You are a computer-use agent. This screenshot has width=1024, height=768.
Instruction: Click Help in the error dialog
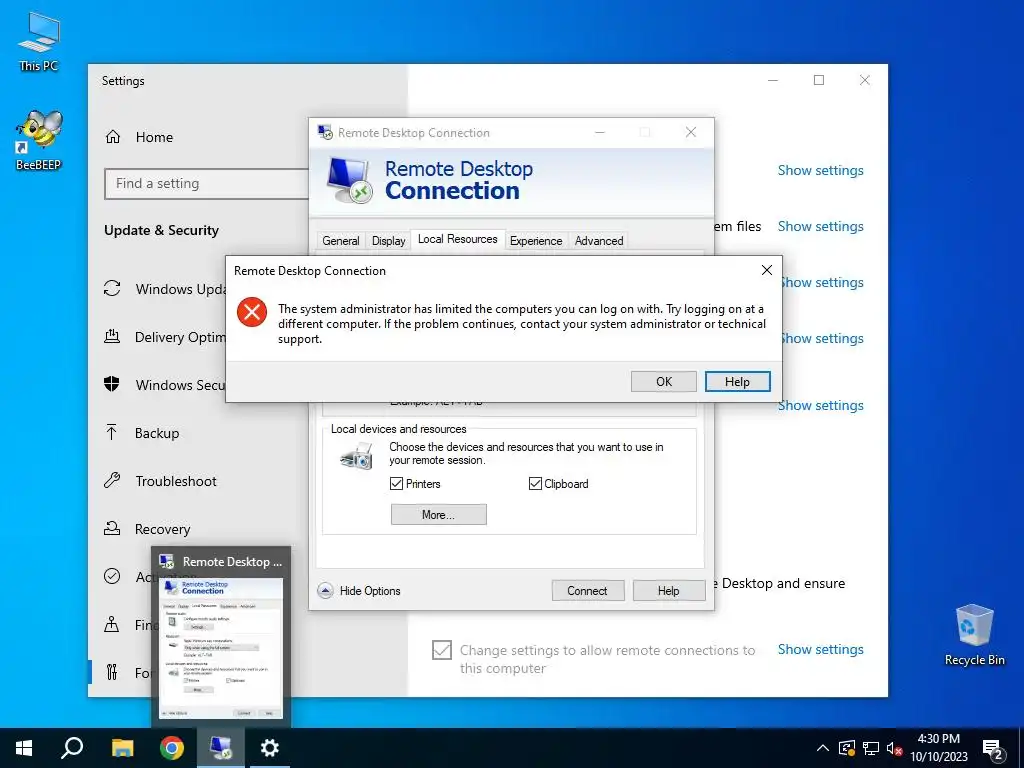(x=737, y=381)
